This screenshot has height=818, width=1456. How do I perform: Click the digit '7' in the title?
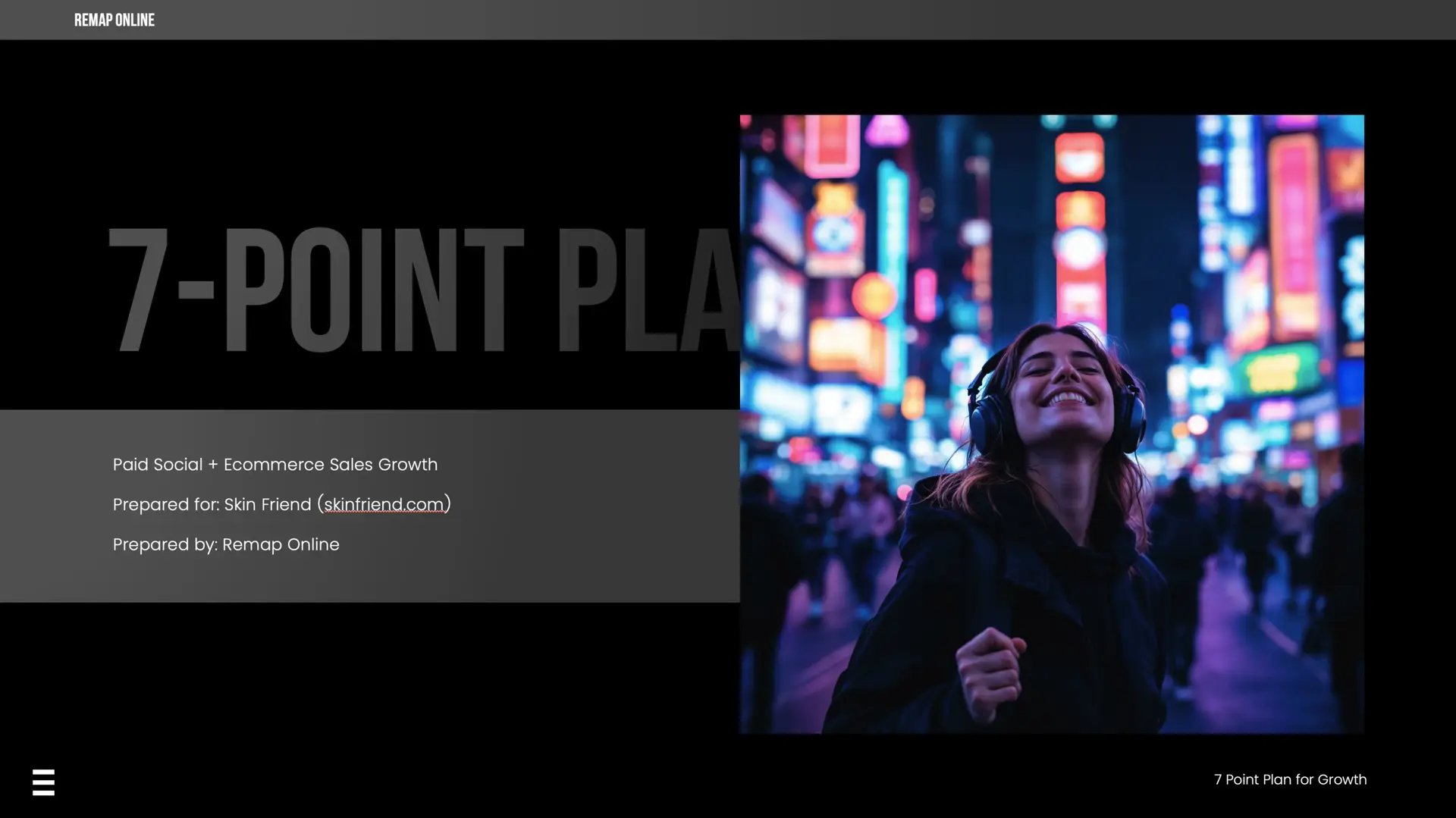click(x=137, y=290)
